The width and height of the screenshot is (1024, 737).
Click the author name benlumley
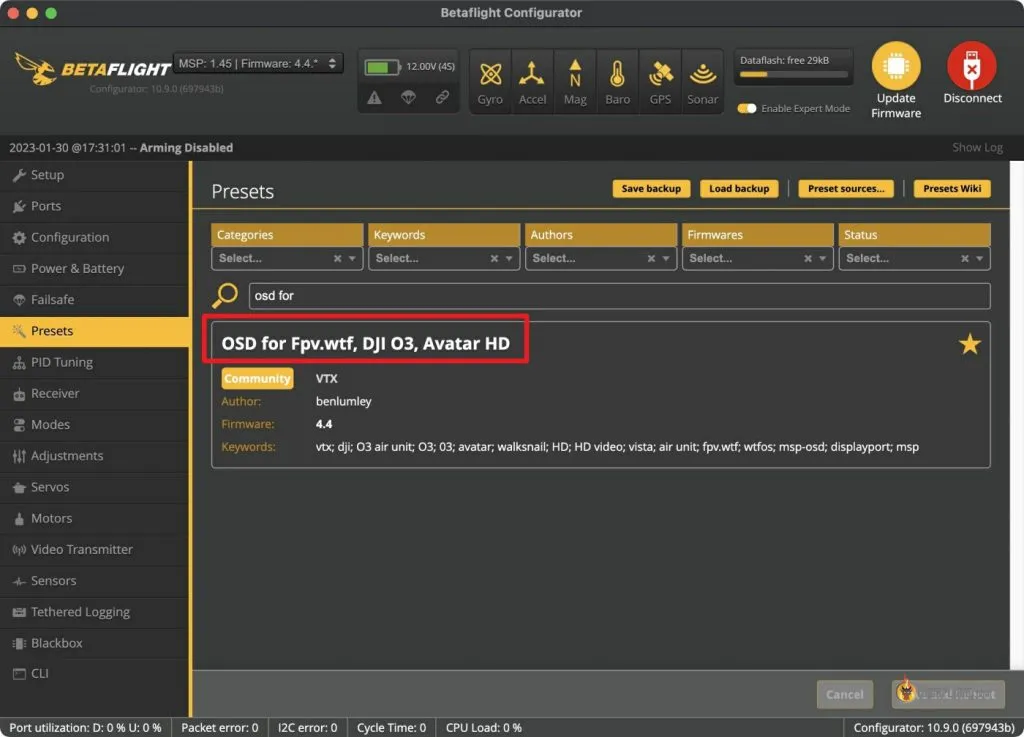pyautogui.click(x=344, y=401)
